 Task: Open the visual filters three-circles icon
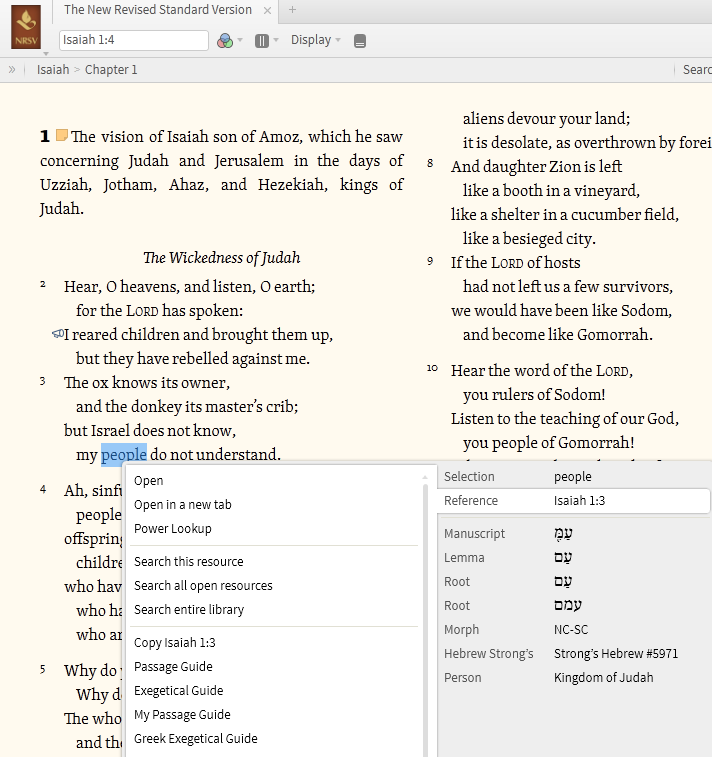[x=224, y=41]
